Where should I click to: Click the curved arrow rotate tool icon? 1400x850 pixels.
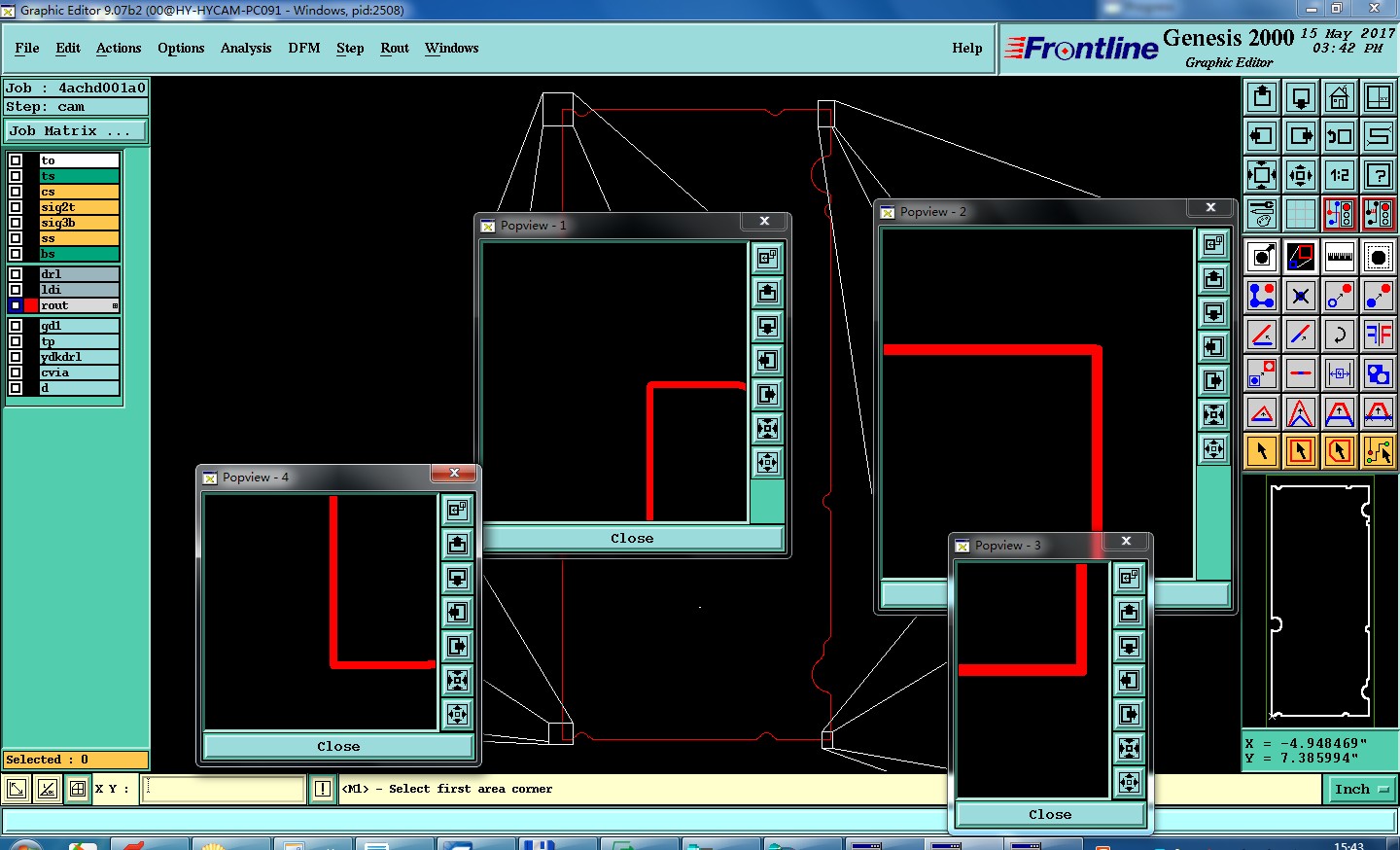[1340, 335]
